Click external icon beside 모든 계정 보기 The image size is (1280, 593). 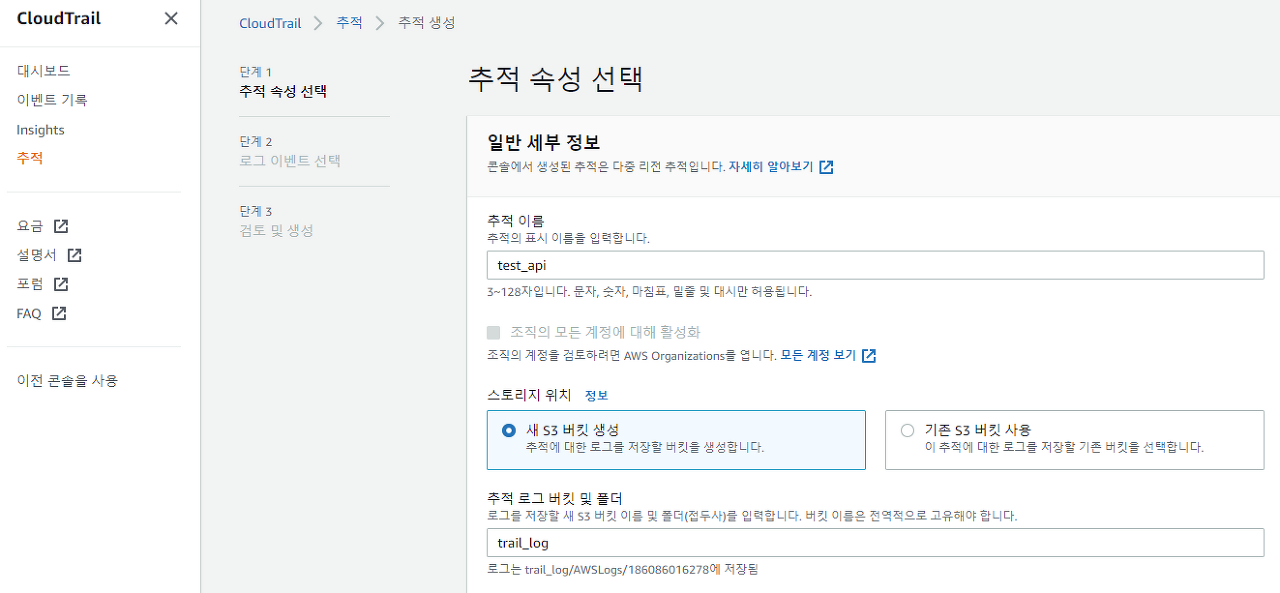pyautogui.click(x=869, y=355)
